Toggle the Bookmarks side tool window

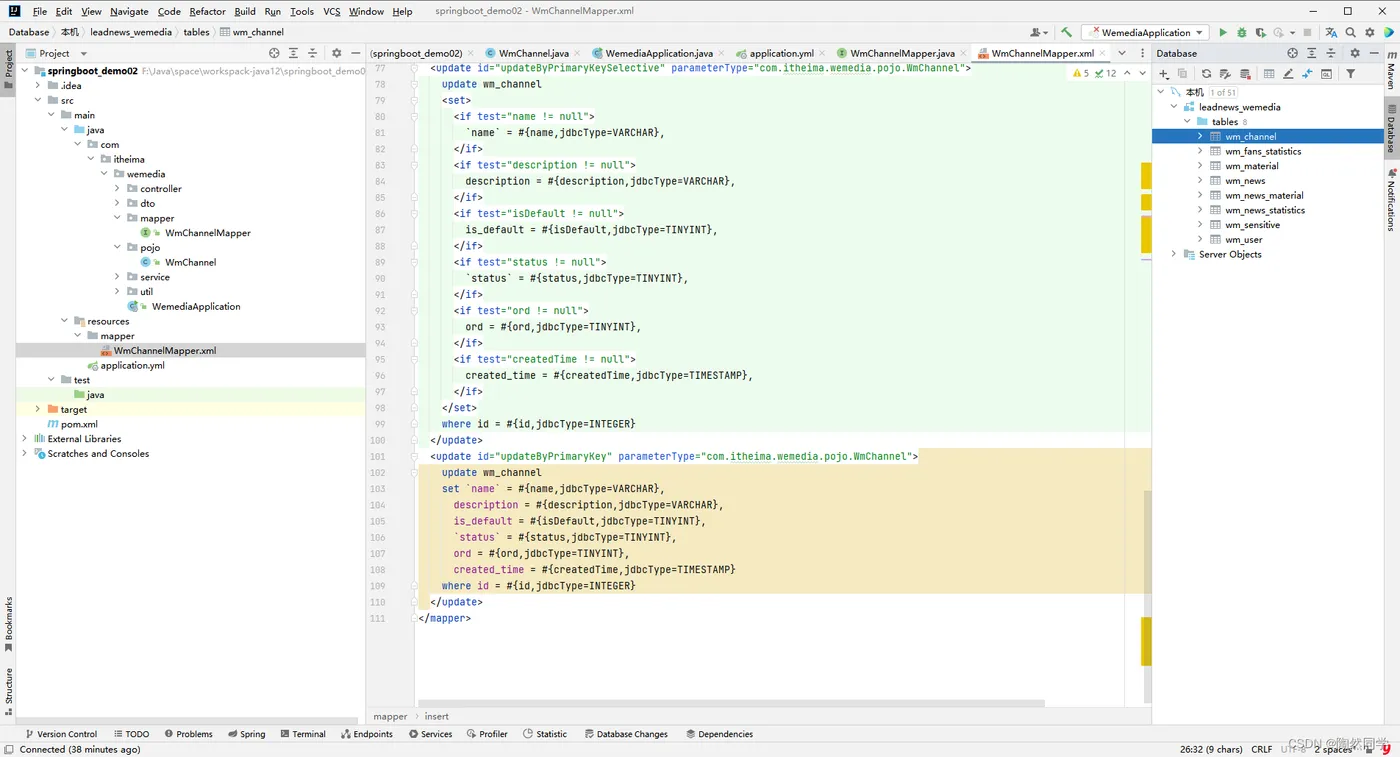(8, 624)
